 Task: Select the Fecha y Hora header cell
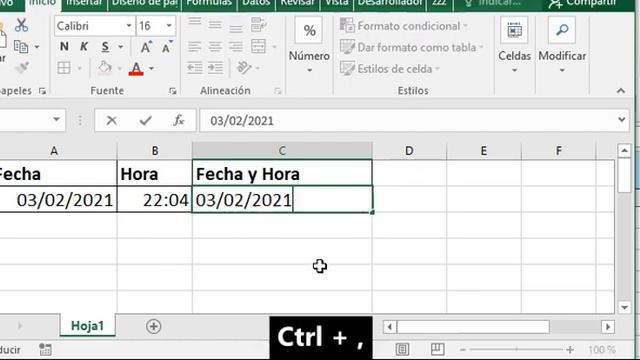coord(282,174)
